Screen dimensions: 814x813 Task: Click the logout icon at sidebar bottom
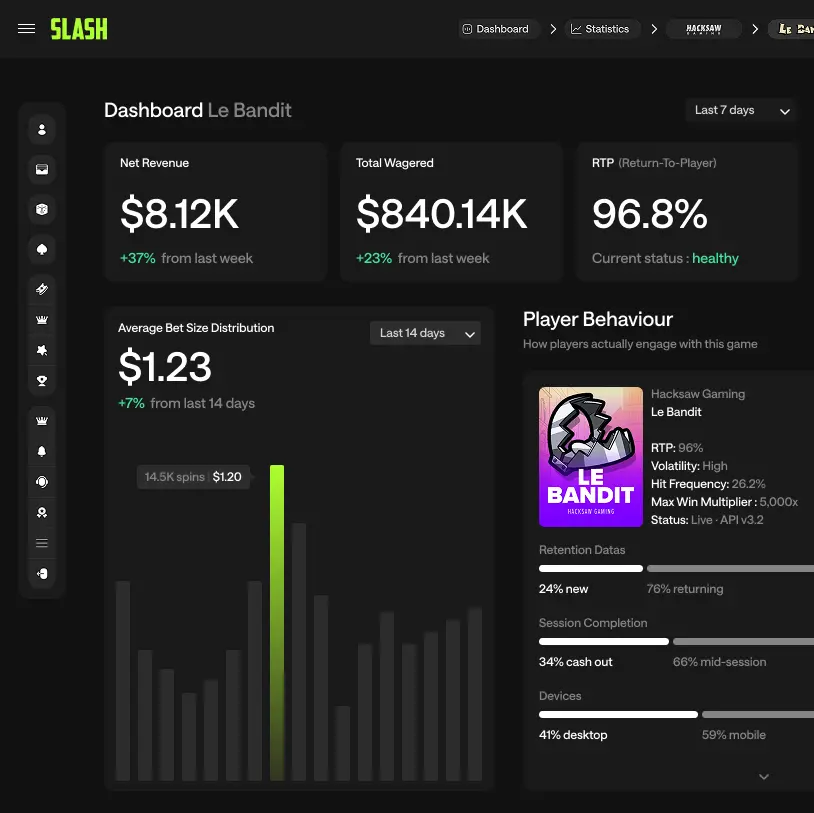[42, 574]
